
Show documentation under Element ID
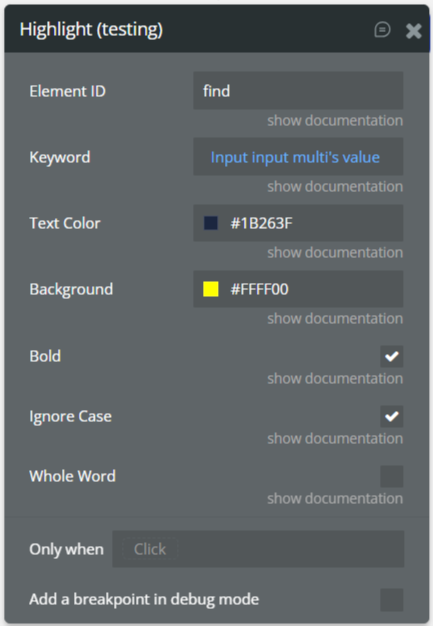click(x=335, y=121)
